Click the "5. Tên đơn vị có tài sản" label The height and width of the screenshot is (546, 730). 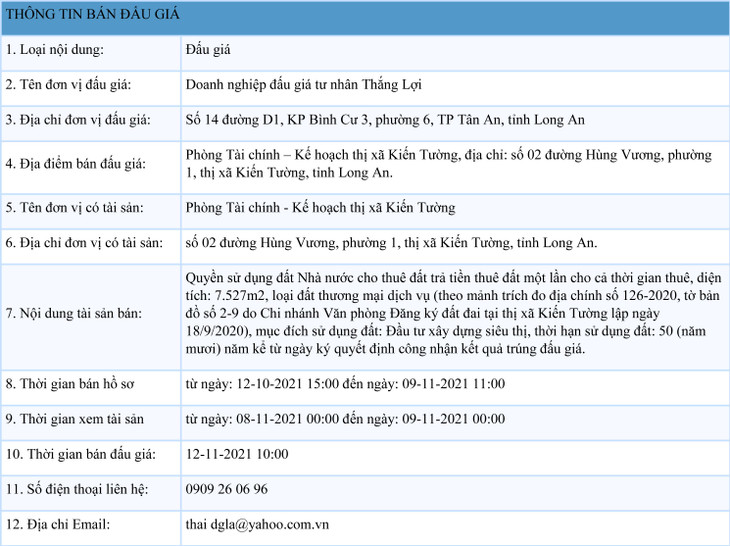point(75,208)
